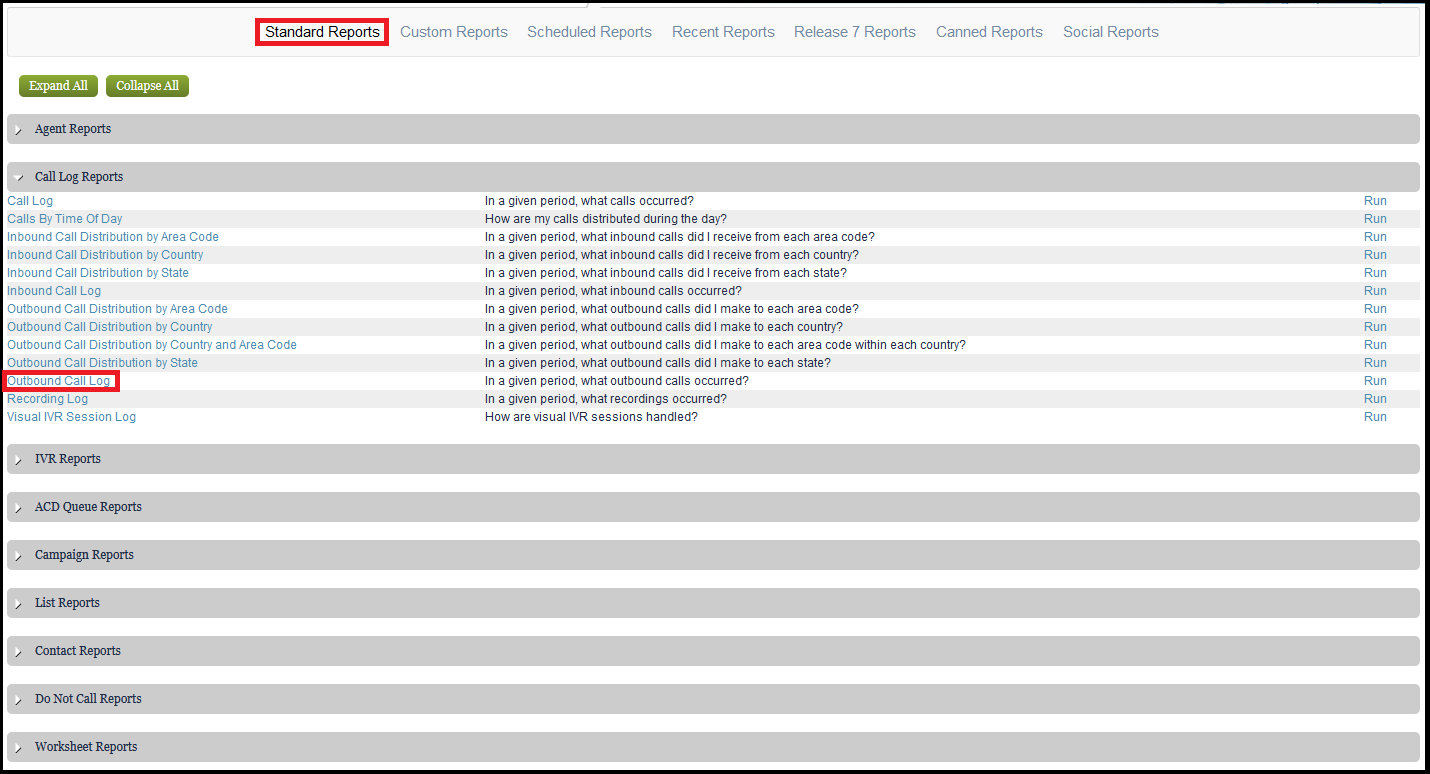Run the Outbound Call Log report
The height and width of the screenshot is (774, 1430).
1375,381
